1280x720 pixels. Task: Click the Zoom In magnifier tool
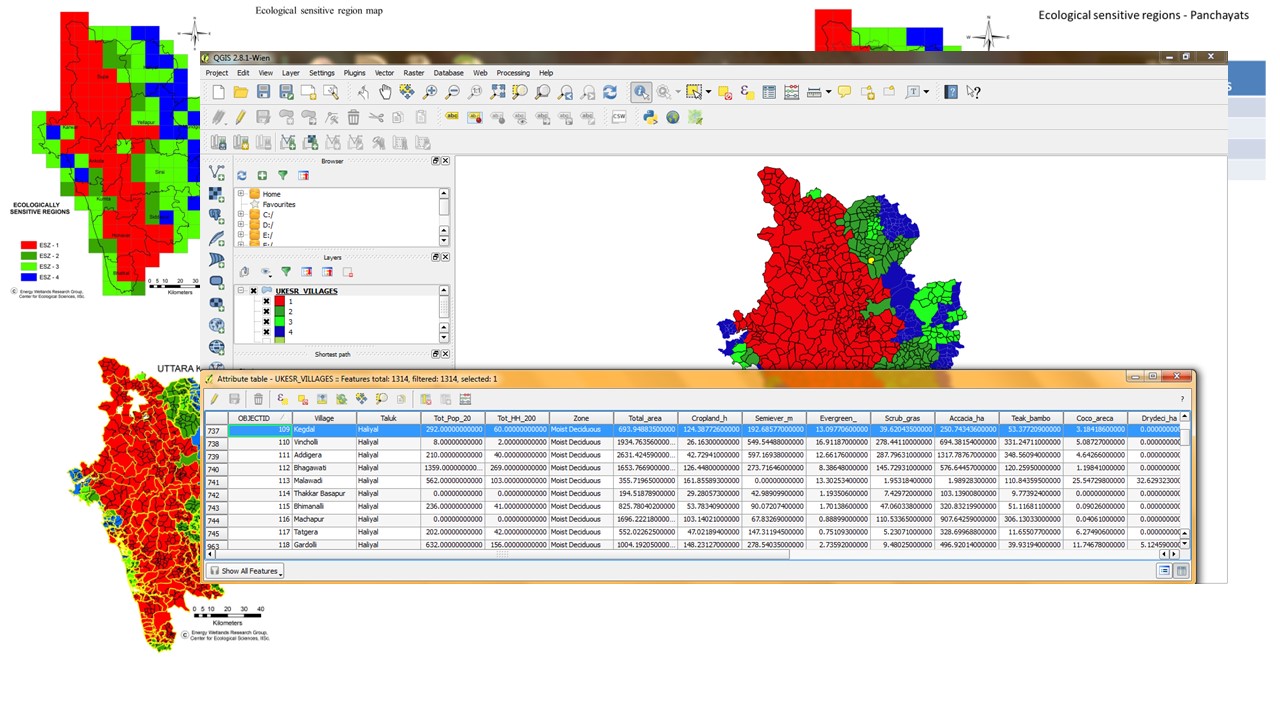430,92
